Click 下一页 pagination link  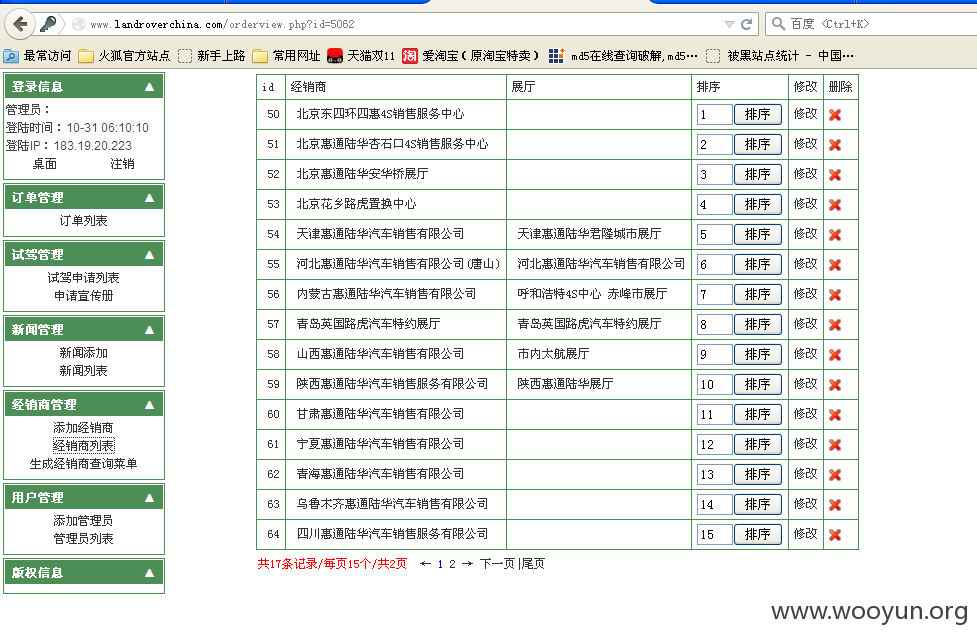click(x=497, y=564)
